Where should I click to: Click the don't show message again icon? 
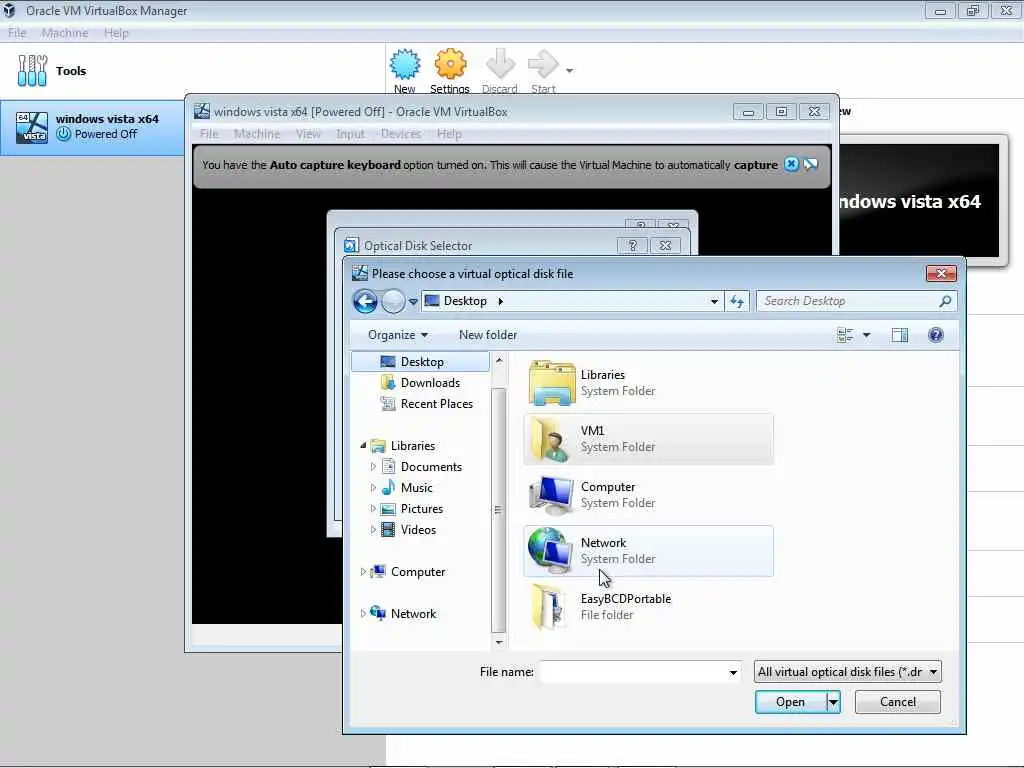pyautogui.click(x=810, y=165)
